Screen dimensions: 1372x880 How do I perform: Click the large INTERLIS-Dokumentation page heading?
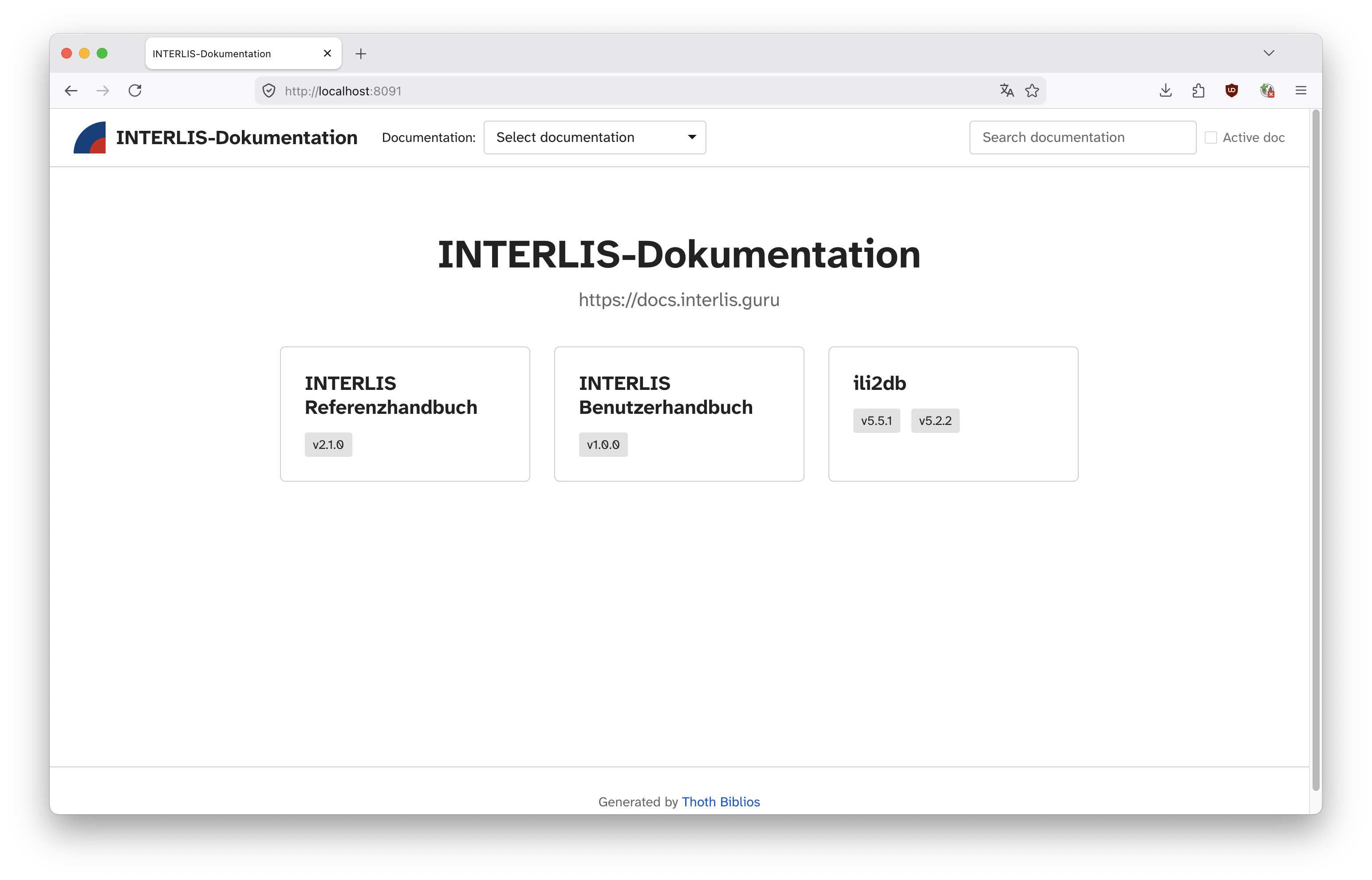pos(679,254)
